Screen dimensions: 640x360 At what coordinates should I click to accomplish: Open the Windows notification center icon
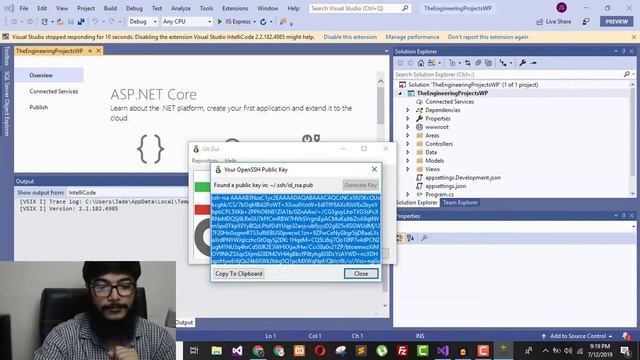[625, 351]
